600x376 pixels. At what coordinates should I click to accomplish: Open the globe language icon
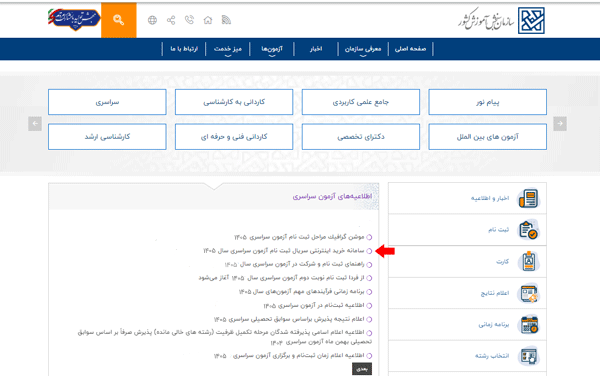(152, 20)
